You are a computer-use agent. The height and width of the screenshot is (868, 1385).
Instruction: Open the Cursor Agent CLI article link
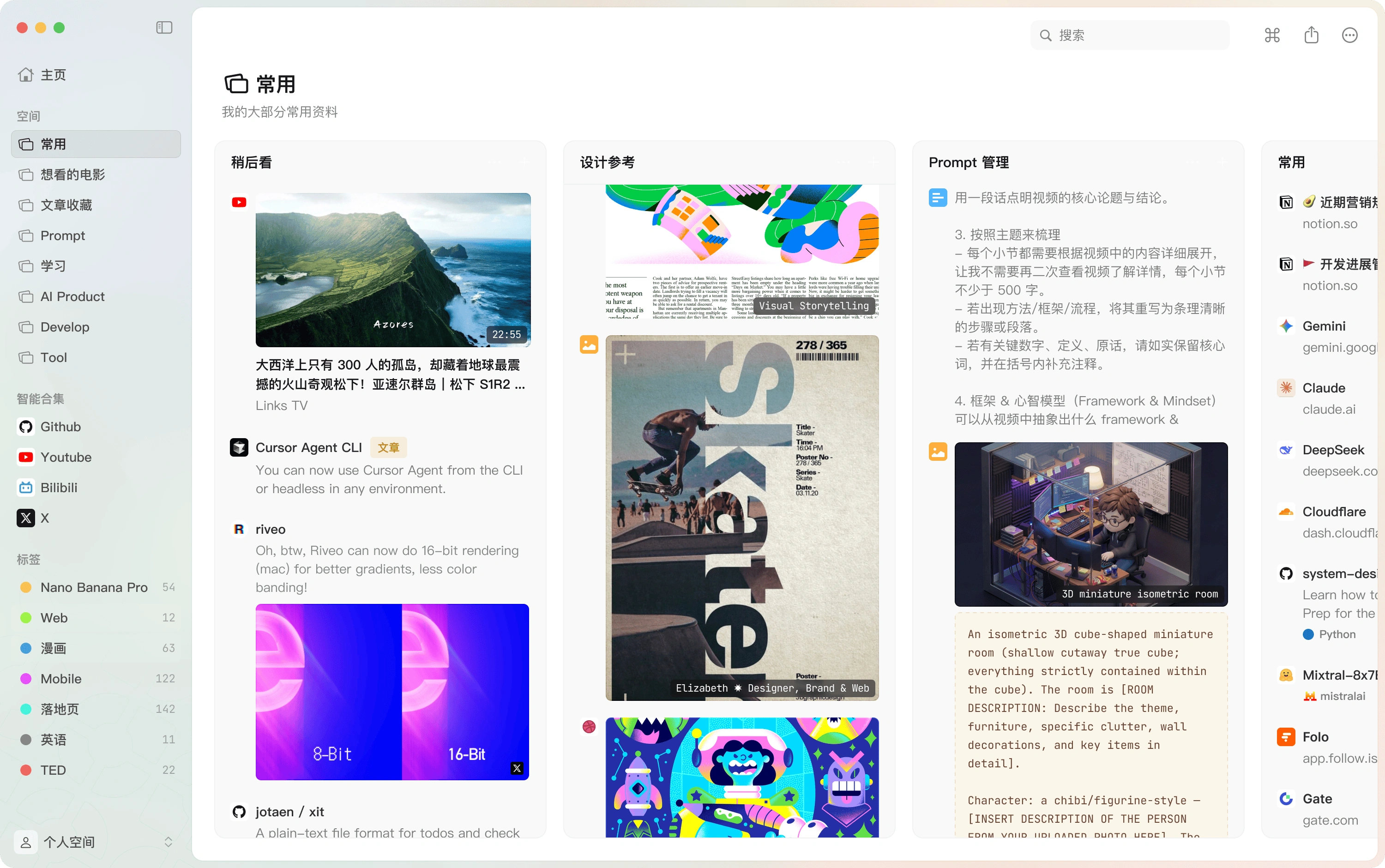[309, 447]
